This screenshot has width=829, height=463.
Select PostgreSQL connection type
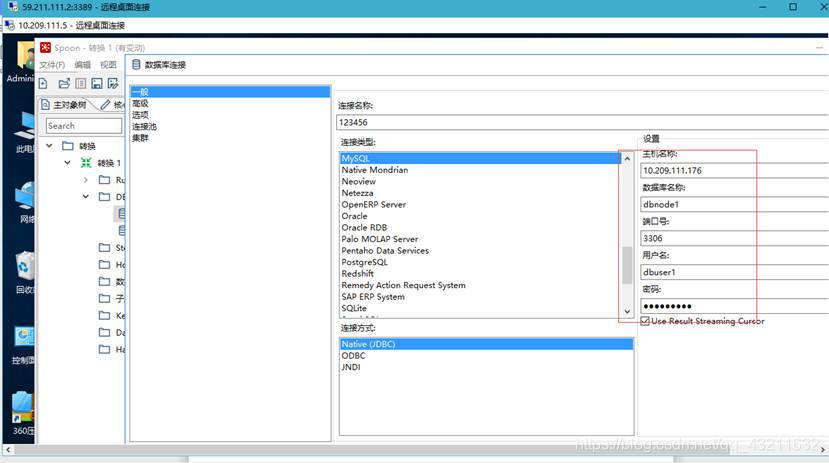pyautogui.click(x=480, y=262)
